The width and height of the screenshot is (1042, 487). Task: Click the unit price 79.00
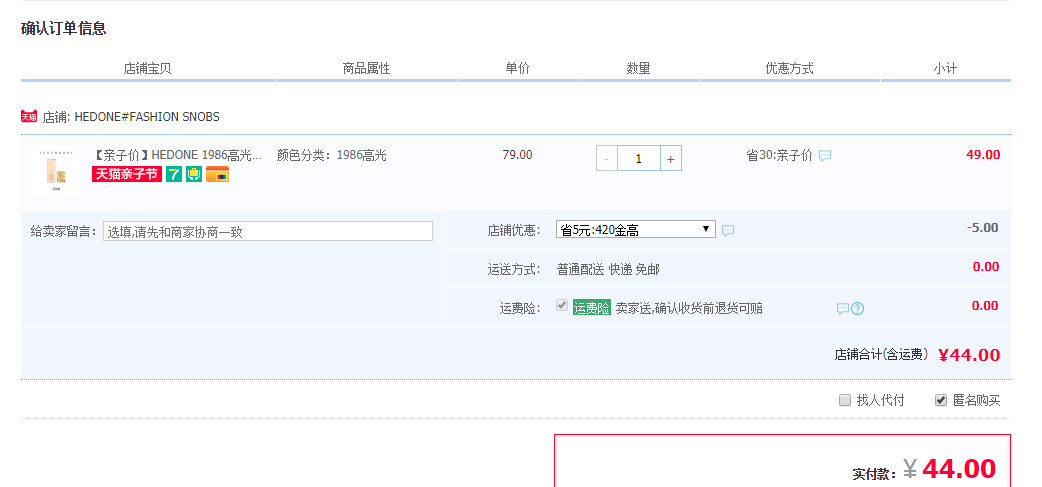coord(517,155)
